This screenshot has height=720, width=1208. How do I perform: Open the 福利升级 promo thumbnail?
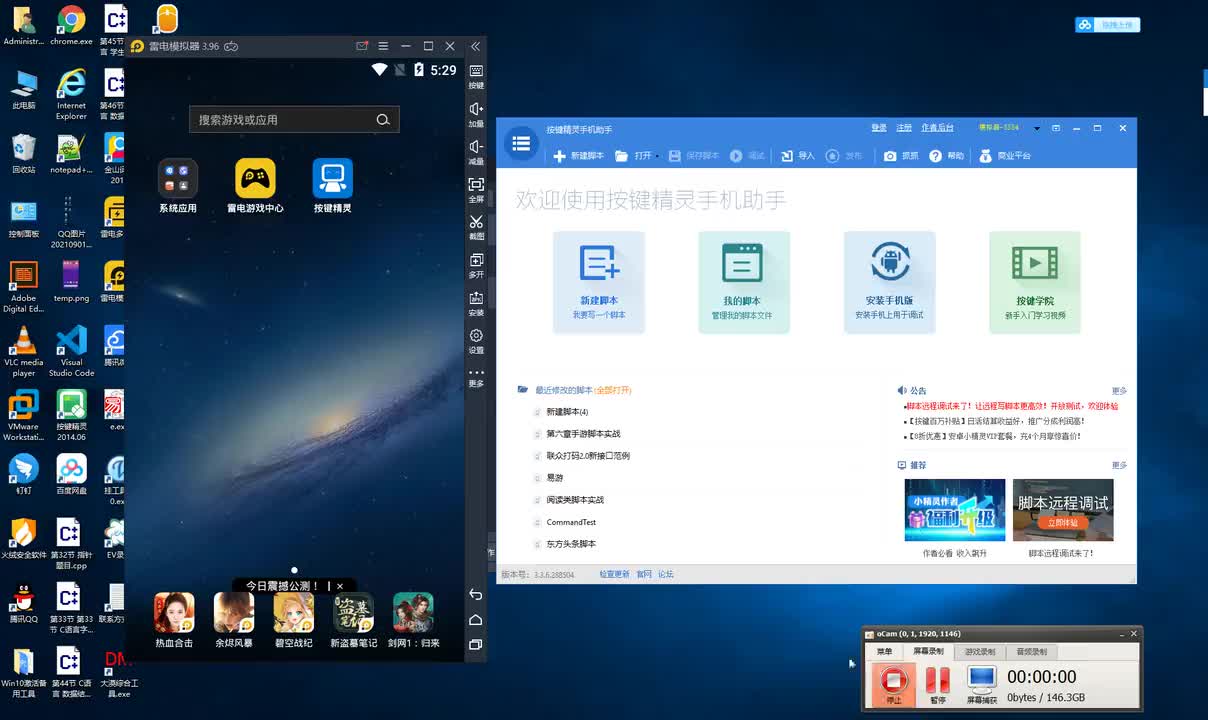[955, 510]
